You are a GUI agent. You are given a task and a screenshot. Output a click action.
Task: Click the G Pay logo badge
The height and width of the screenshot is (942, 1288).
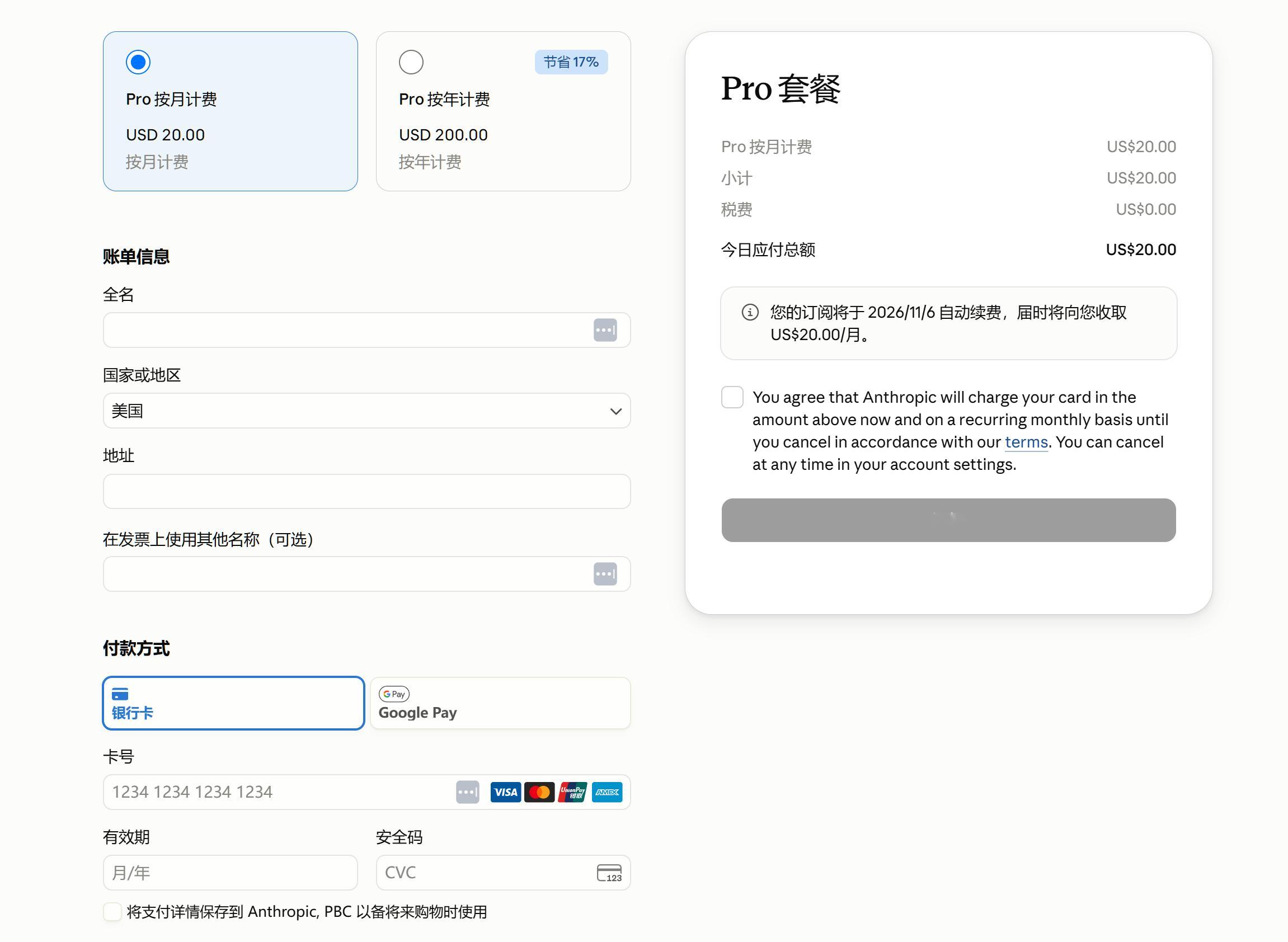coord(394,694)
